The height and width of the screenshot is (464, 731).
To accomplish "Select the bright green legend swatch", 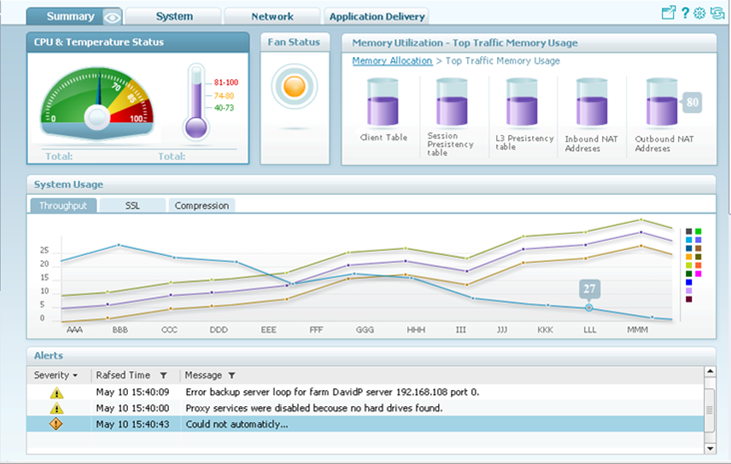I will [698, 231].
